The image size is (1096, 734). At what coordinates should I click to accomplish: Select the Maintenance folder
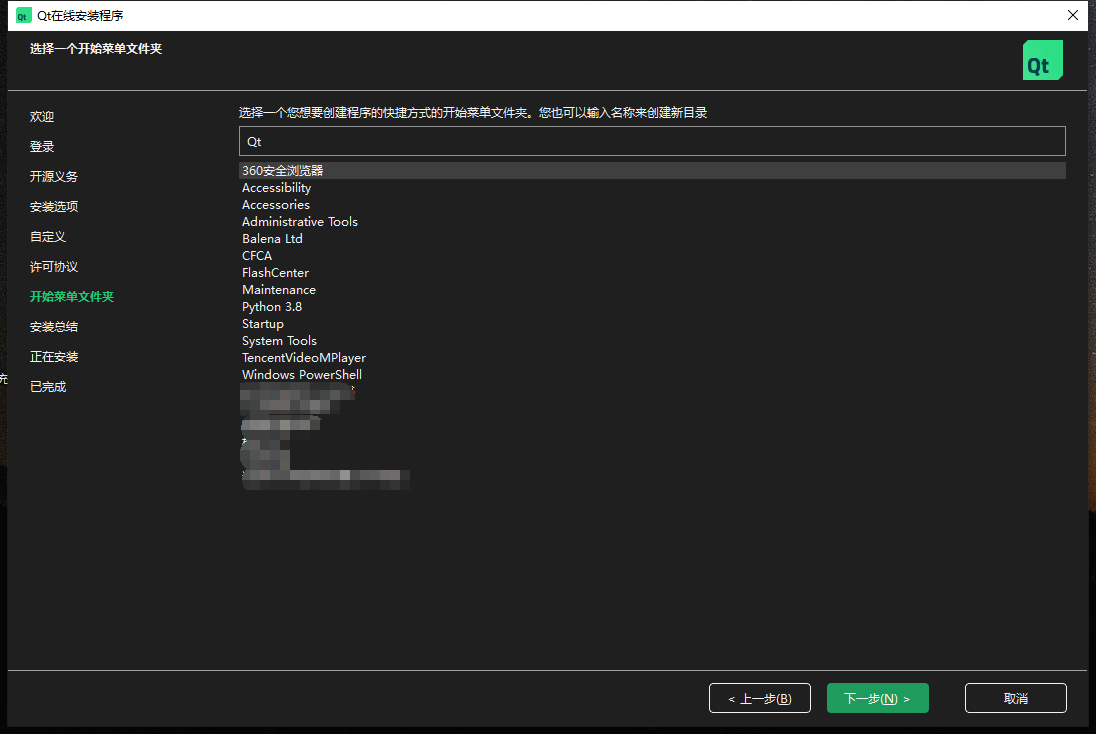tap(278, 289)
